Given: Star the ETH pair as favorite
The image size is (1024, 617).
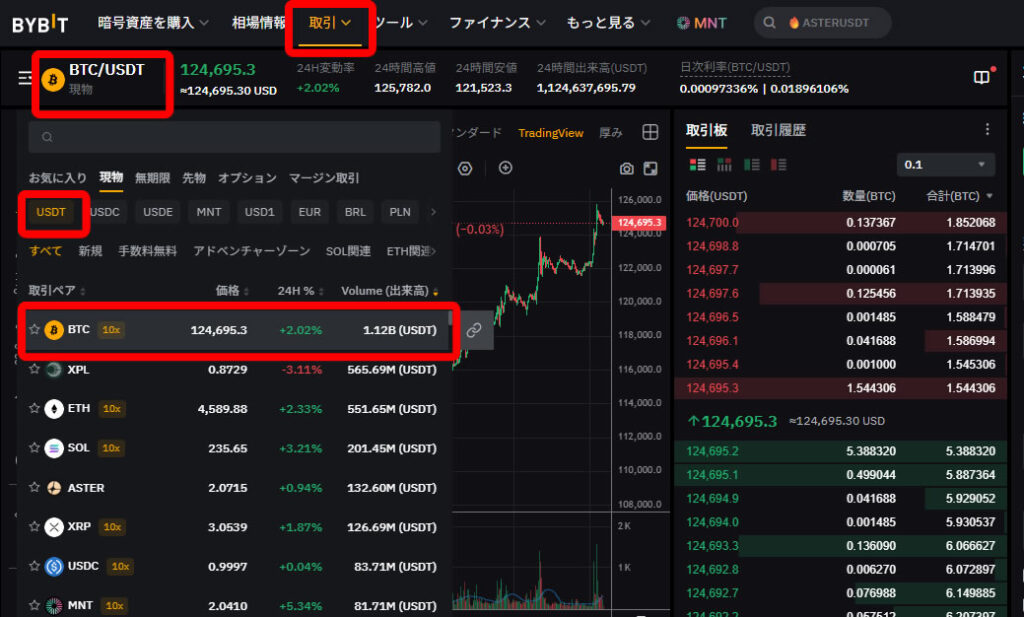Looking at the screenshot, I should click(x=34, y=409).
